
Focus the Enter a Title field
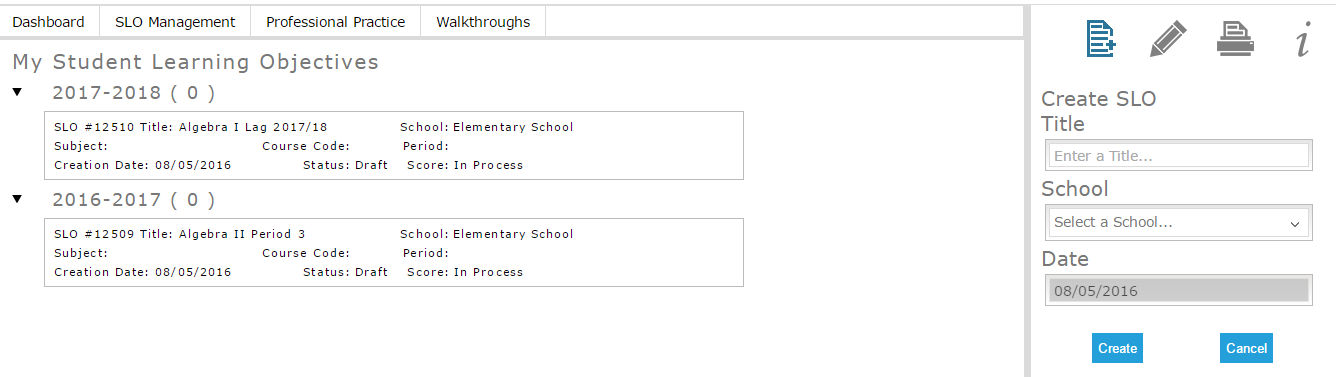1178,156
